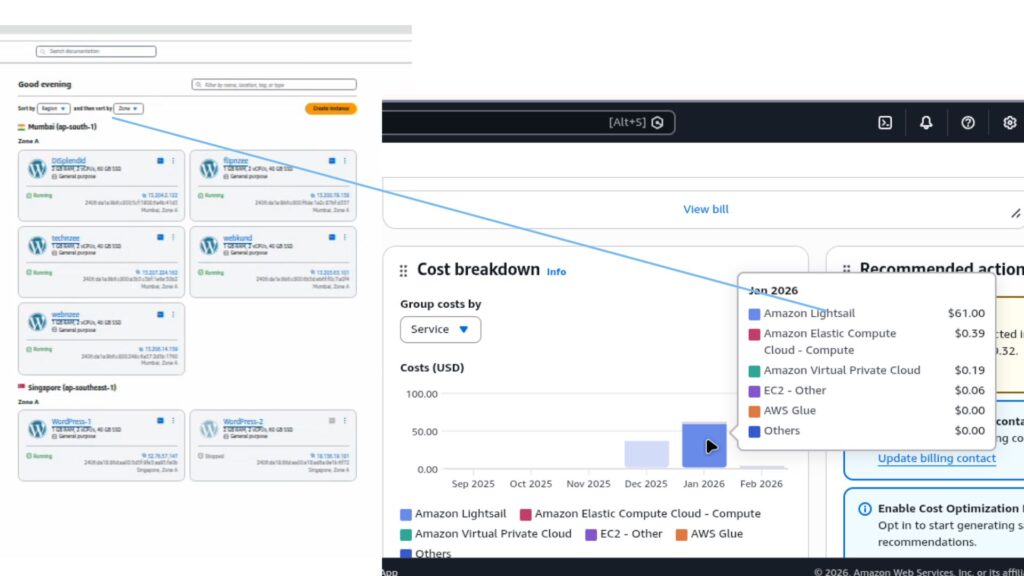Image resolution: width=1024 pixels, height=576 pixels.
Task: Click the WordPress logo on technzee instance
Action: 37,245
